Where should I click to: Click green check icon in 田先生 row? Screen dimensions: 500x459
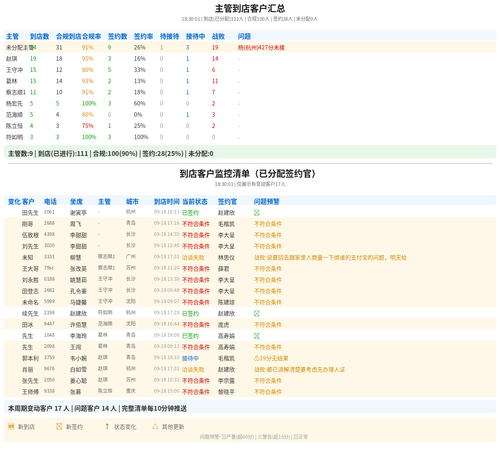point(257,213)
